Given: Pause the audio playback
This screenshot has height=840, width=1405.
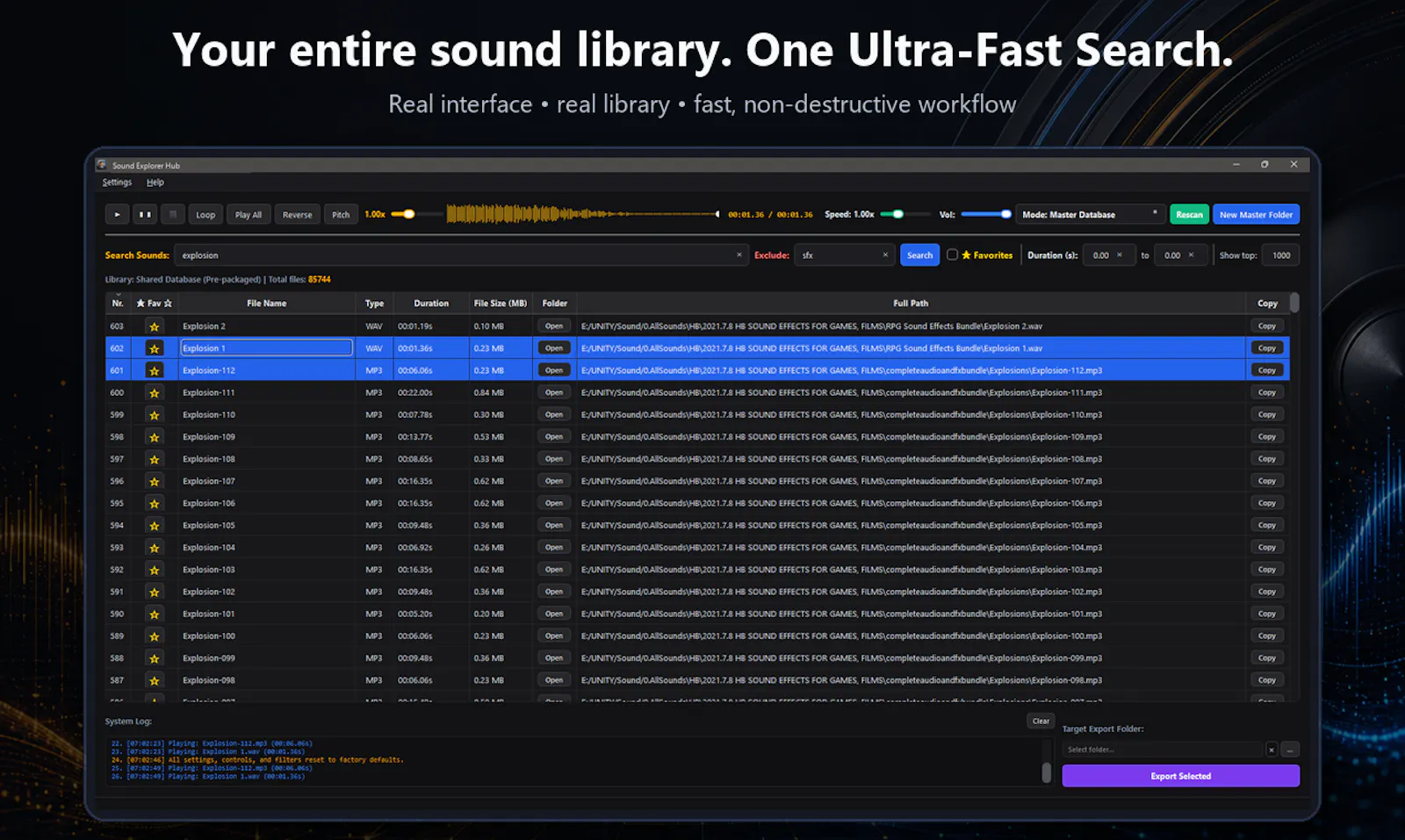Looking at the screenshot, I should [x=145, y=214].
